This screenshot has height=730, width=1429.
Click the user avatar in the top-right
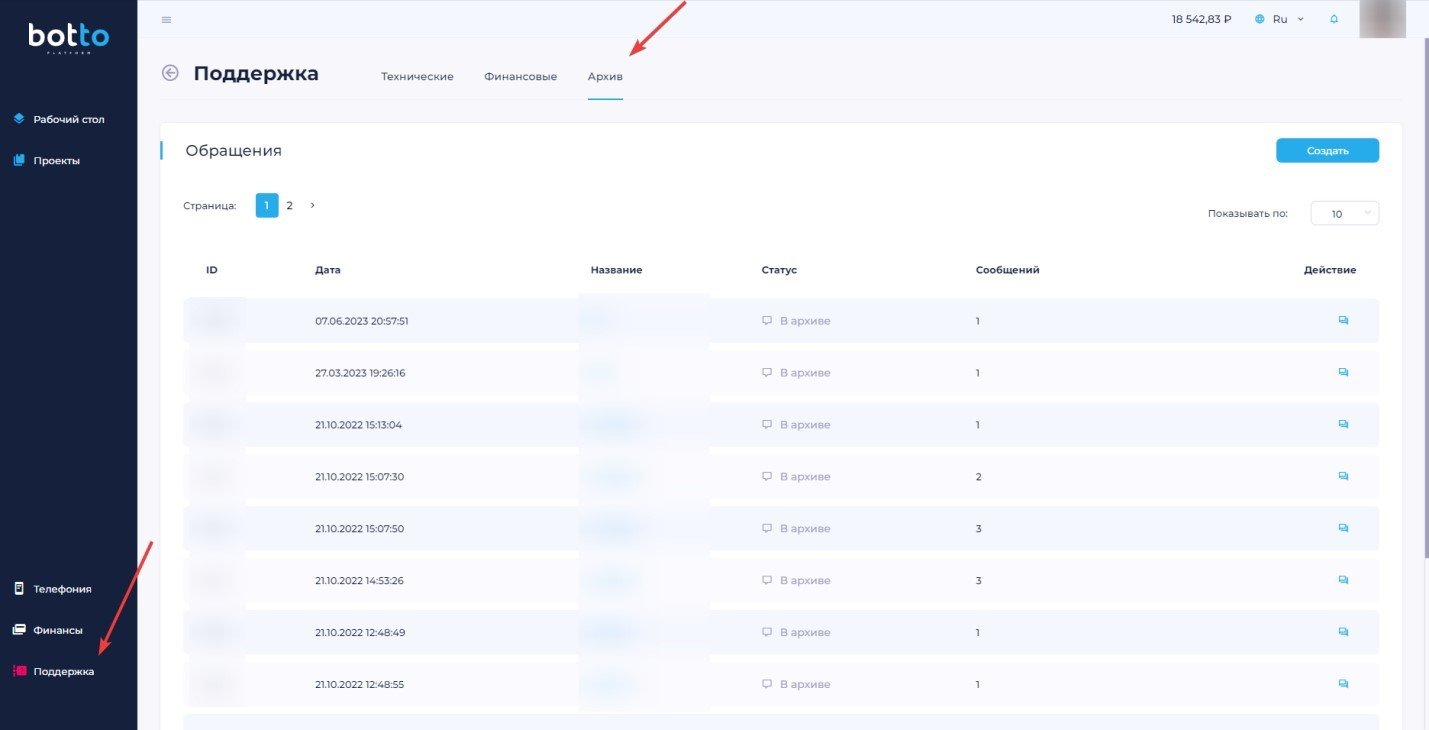(1383, 19)
